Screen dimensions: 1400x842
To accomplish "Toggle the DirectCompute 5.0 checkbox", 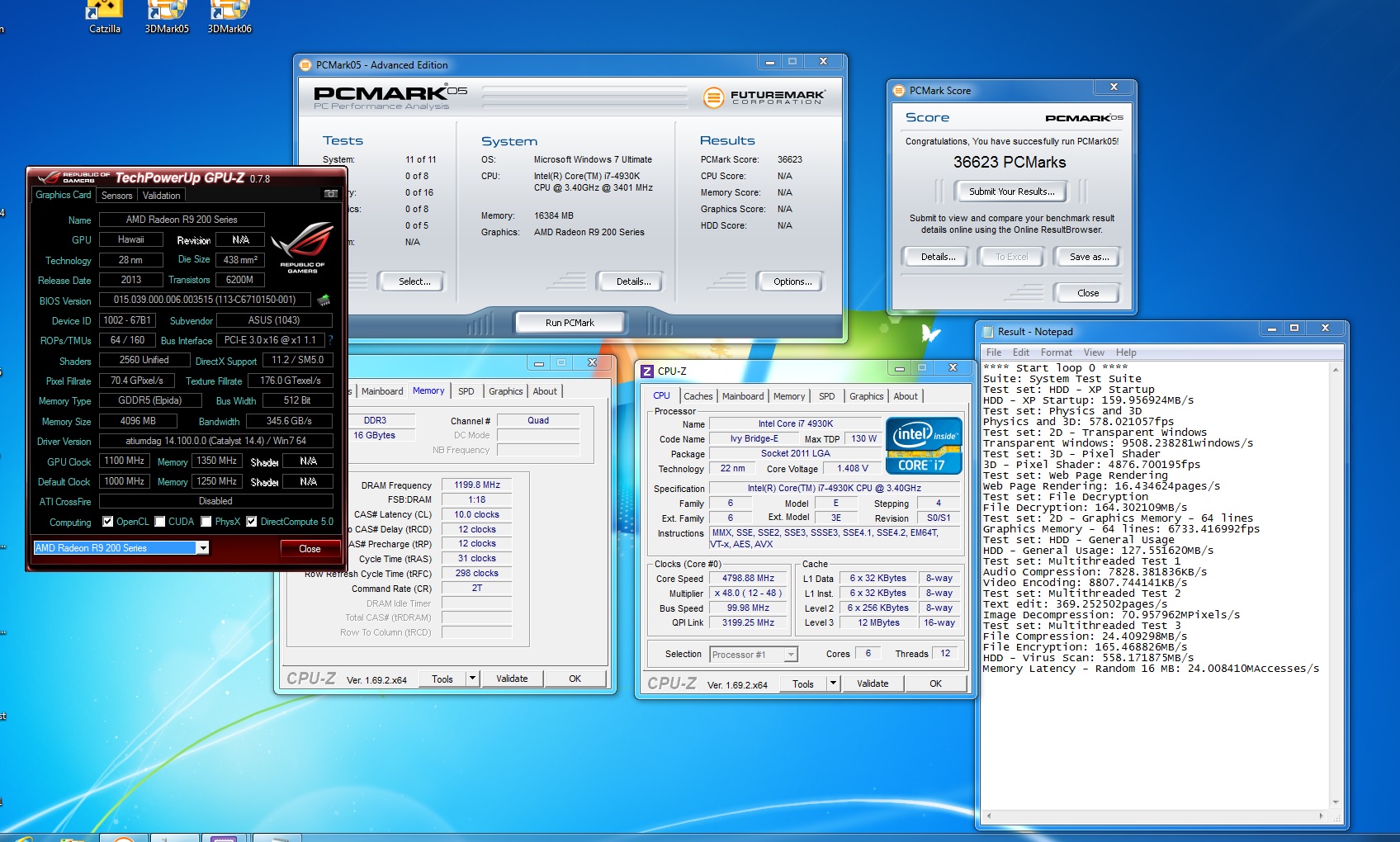I will 252,522.
